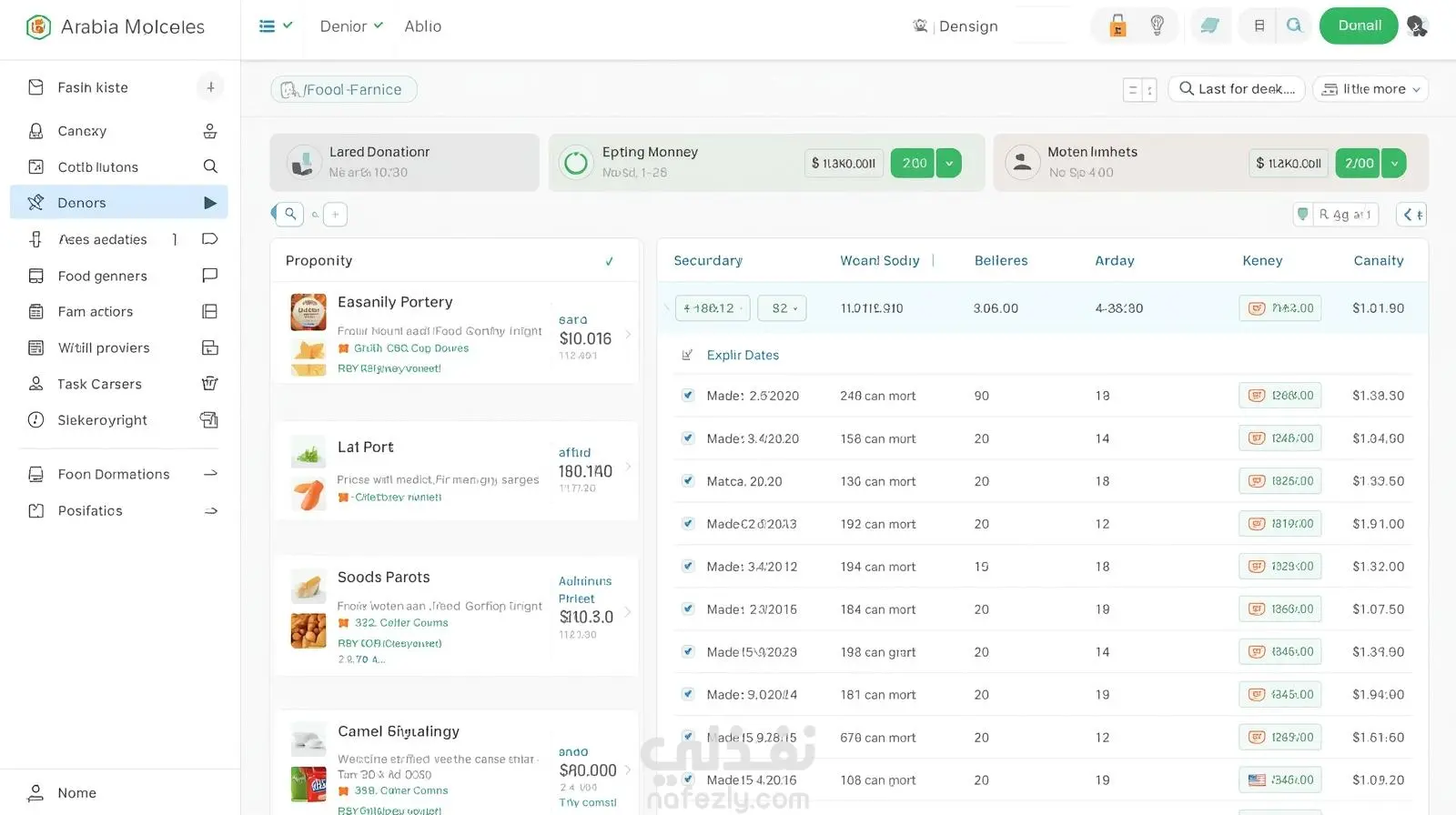Open the list view dropdown in the top bar
The width and height of the screenshot is (1456, 815).
click(x=276, y=25)
